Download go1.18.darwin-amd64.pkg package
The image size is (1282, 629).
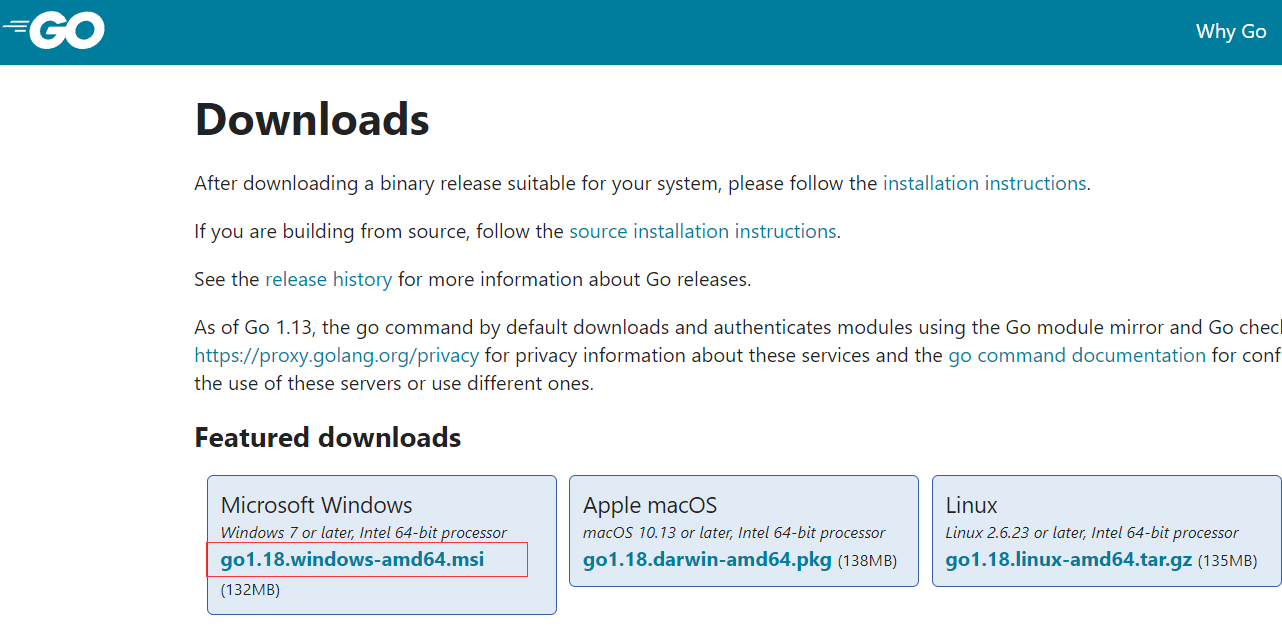(x=707, y=559)
